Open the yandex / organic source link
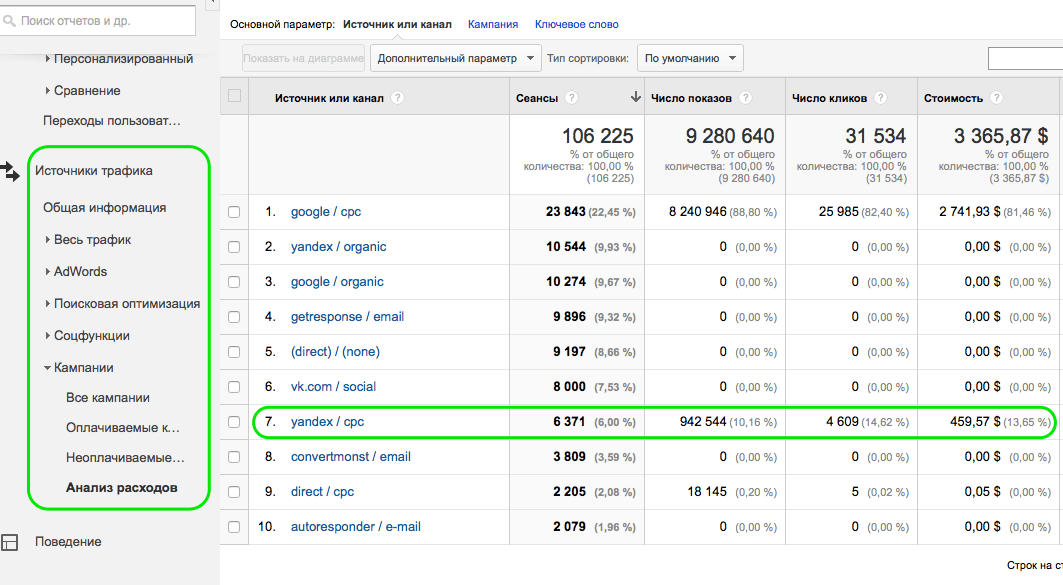 point(338,247)
